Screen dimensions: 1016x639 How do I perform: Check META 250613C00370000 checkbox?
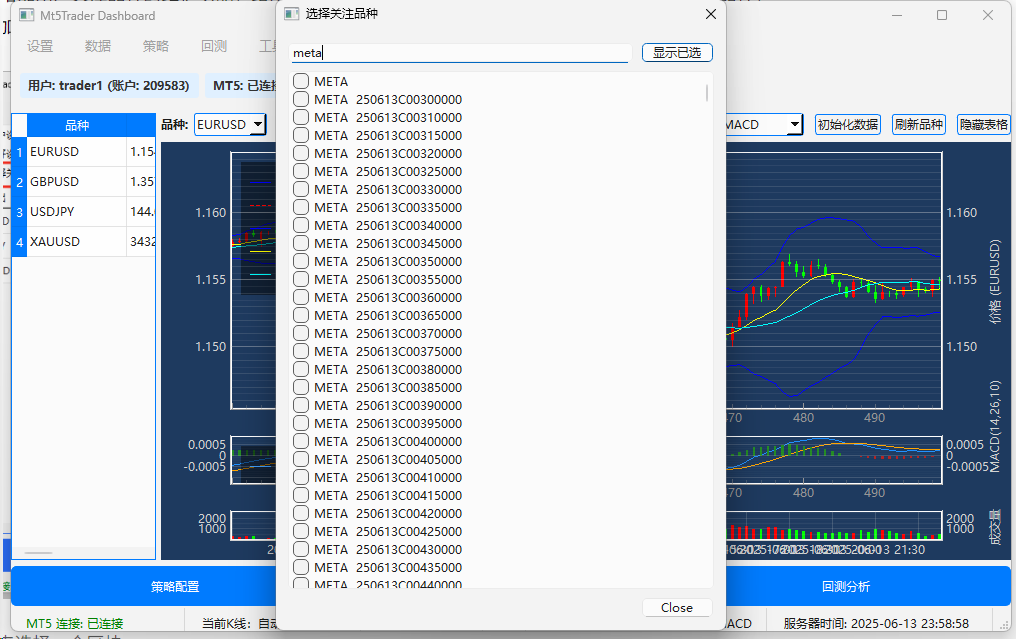301,333
